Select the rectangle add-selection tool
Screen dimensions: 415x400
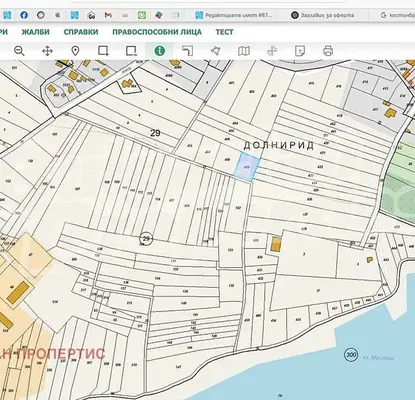tap(103, 51)
